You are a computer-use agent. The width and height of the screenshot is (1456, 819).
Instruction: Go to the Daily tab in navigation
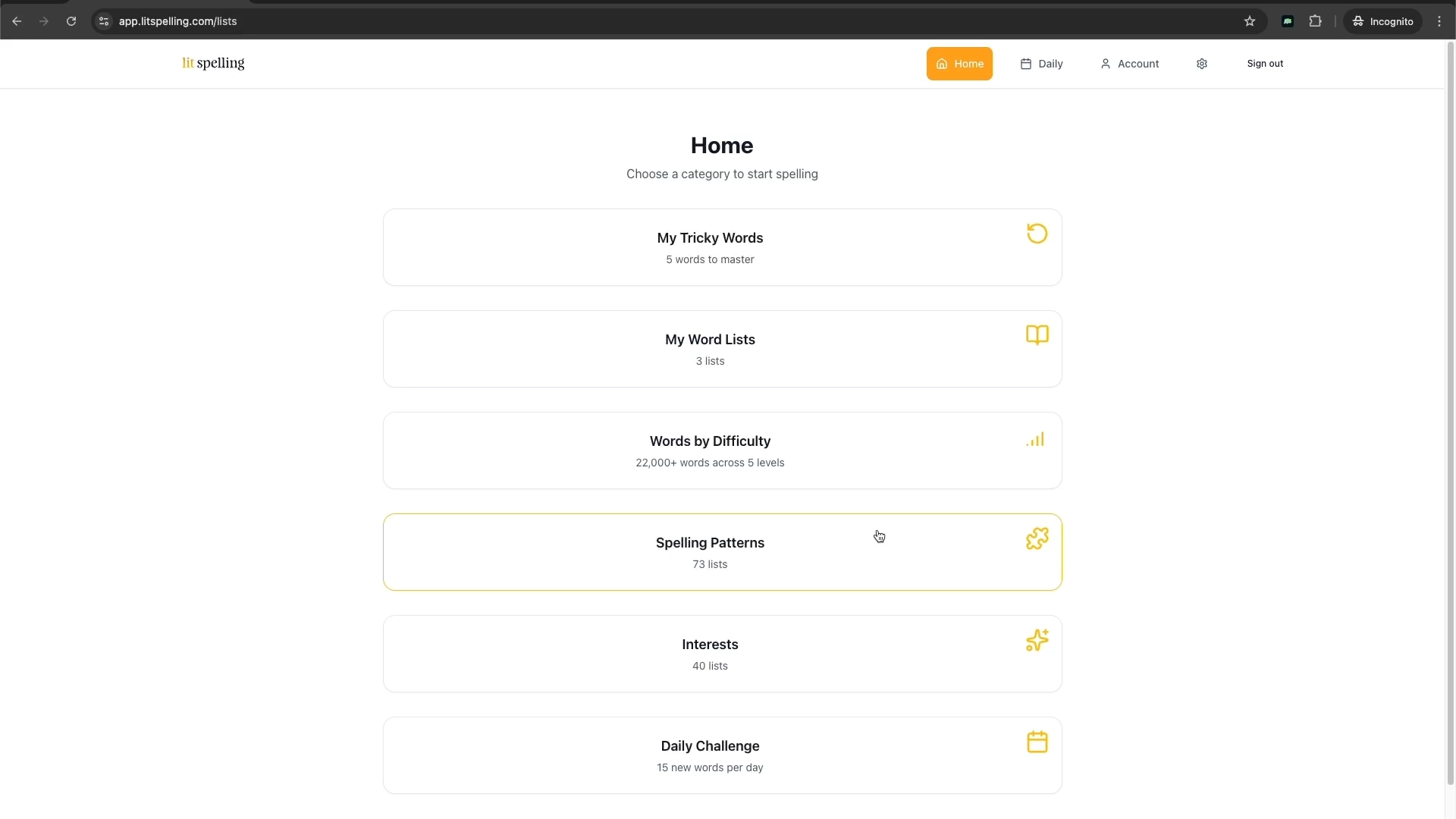(1041, 64)
